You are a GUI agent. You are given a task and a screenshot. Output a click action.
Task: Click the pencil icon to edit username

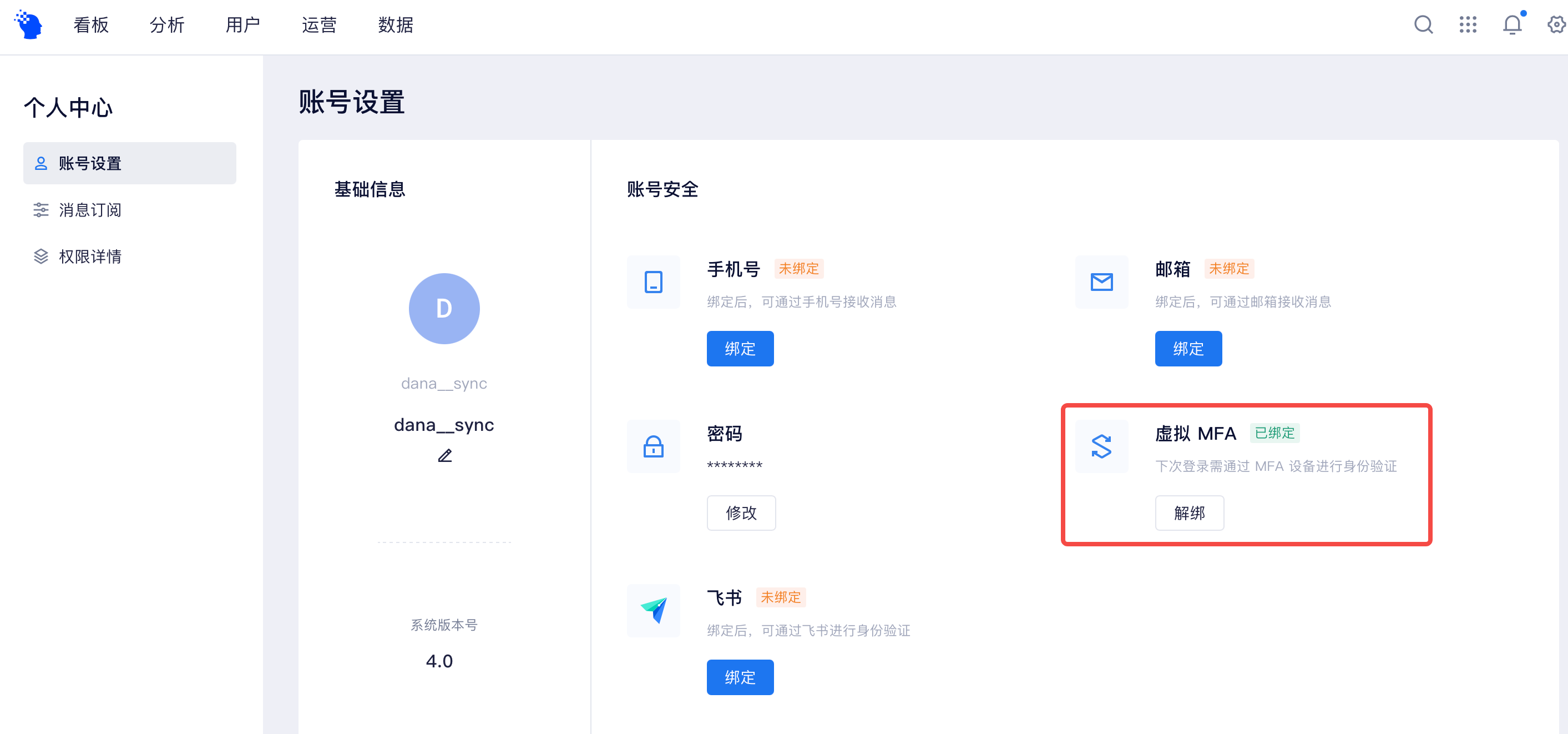(445, 456)
